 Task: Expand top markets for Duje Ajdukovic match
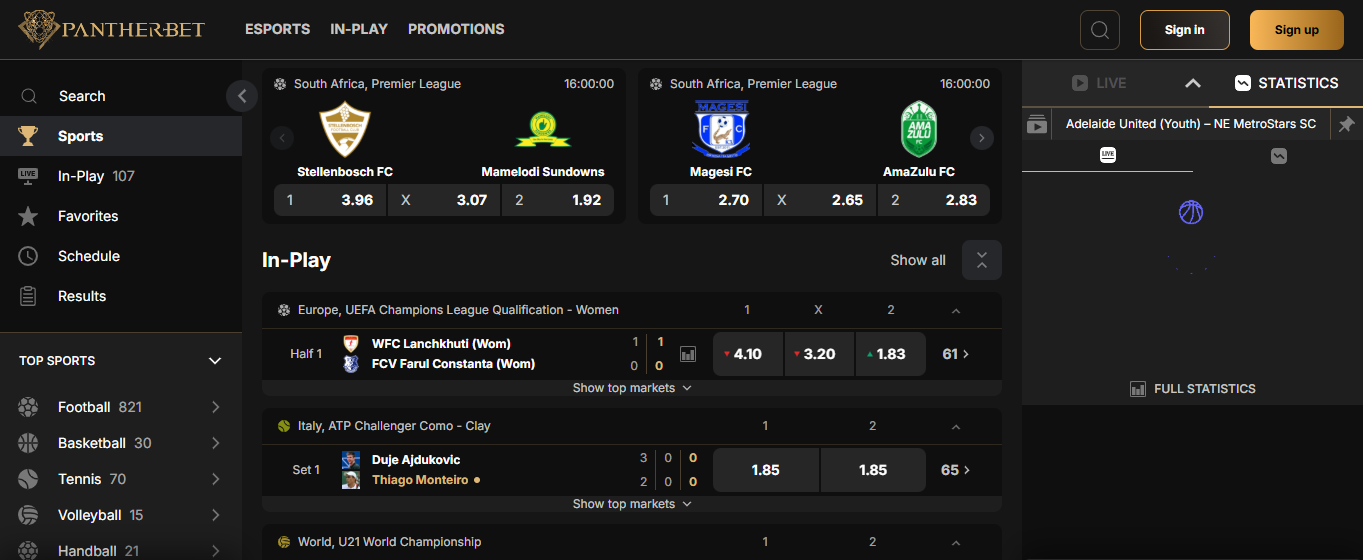632,504
